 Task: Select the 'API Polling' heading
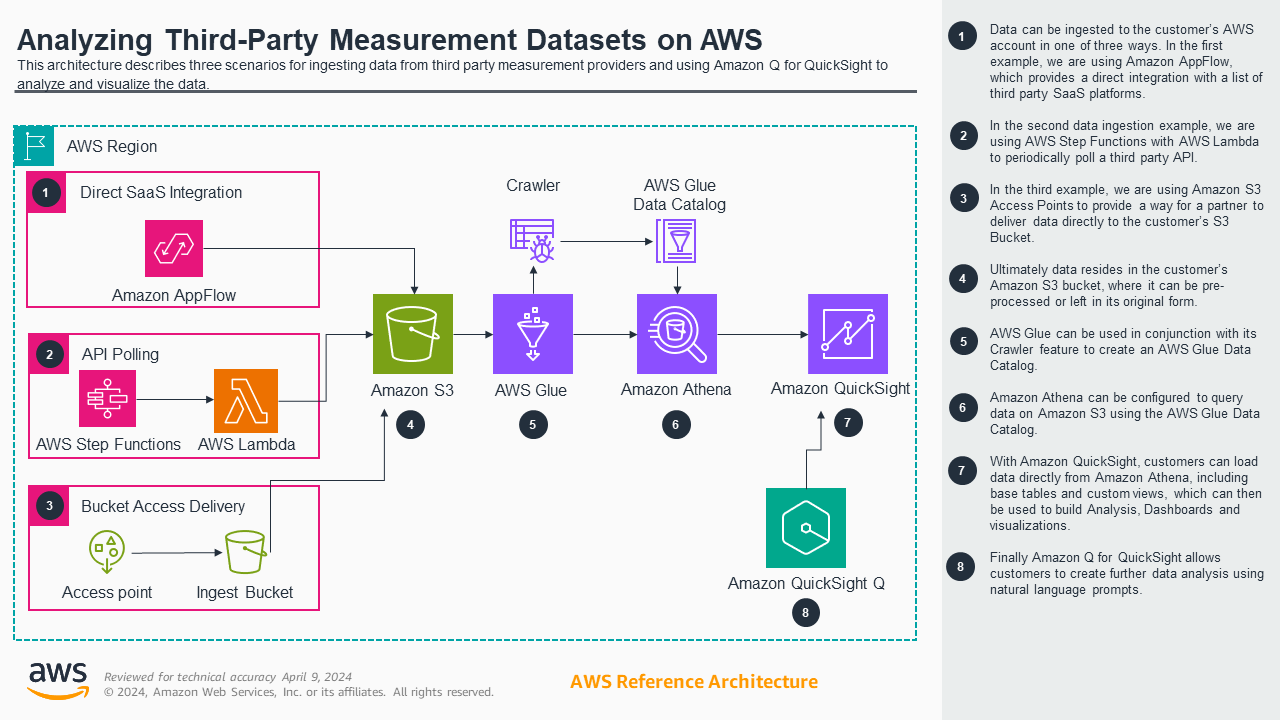(x=120, y=354)
